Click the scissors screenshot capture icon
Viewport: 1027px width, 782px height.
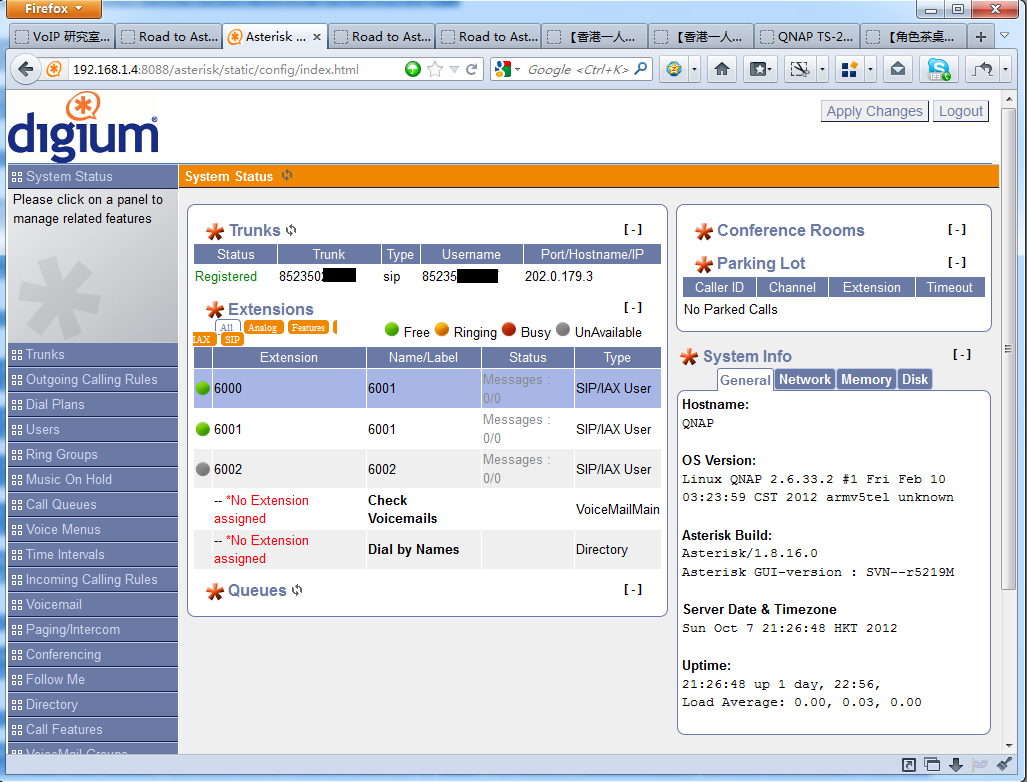[800, 69]
